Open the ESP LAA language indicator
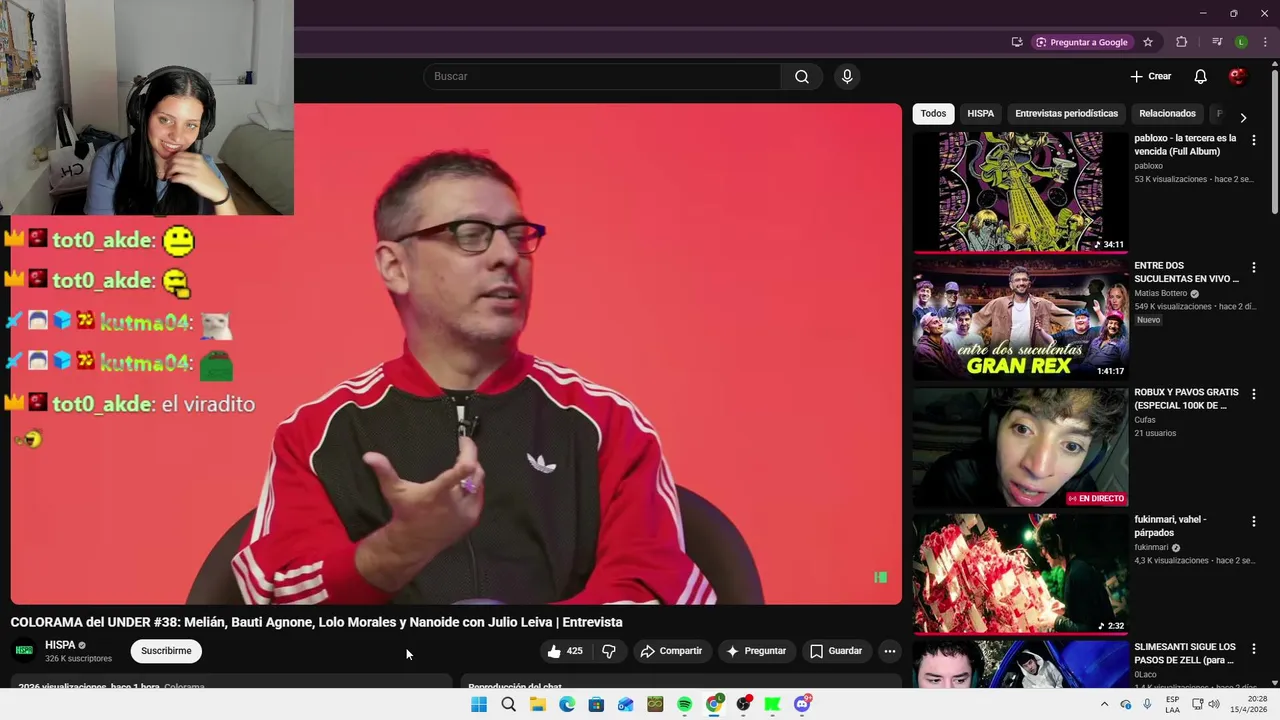Screen dimensions: 1280x720 pos(1172,704)
